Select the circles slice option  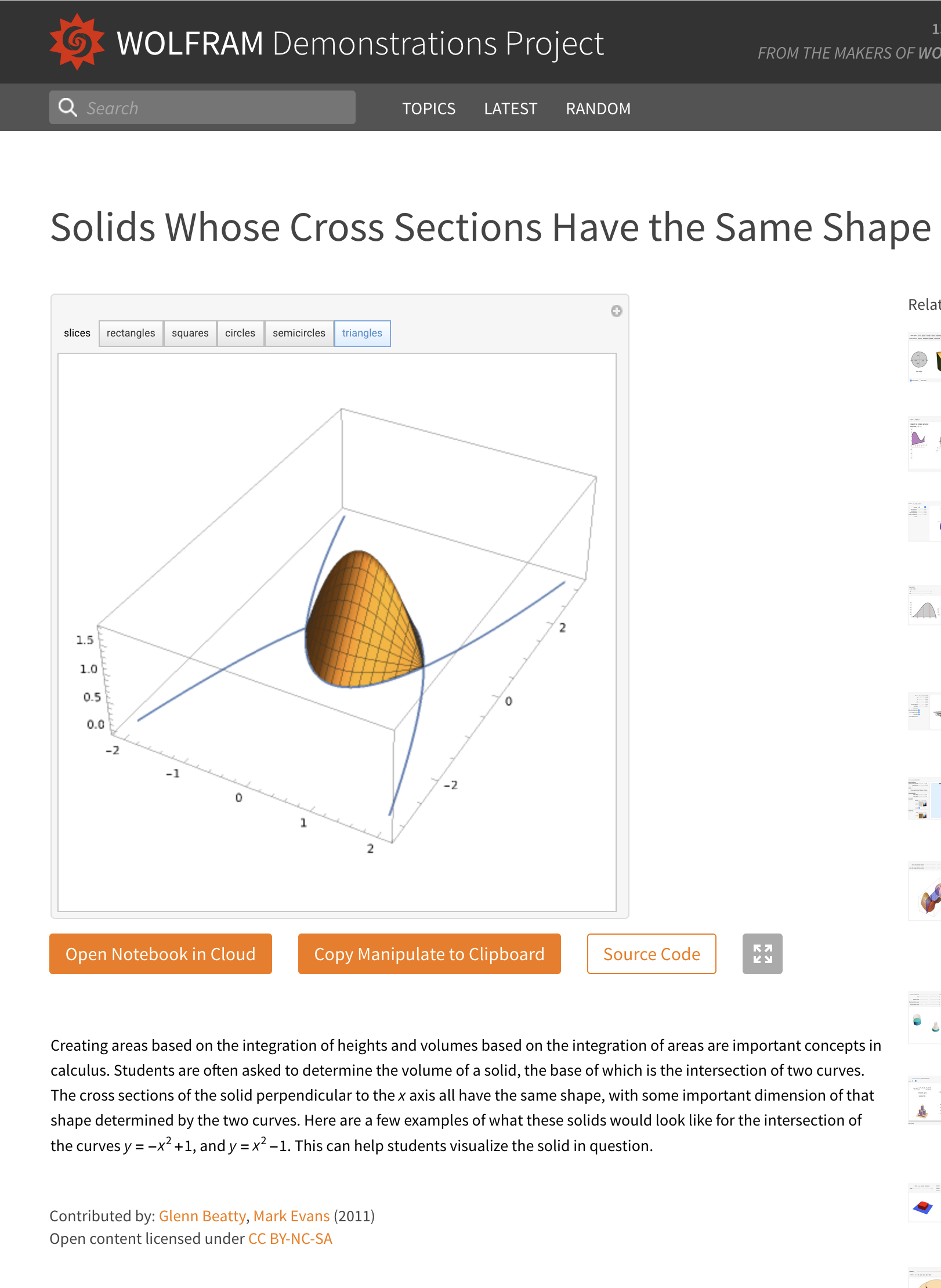click(x=240, y=333)
